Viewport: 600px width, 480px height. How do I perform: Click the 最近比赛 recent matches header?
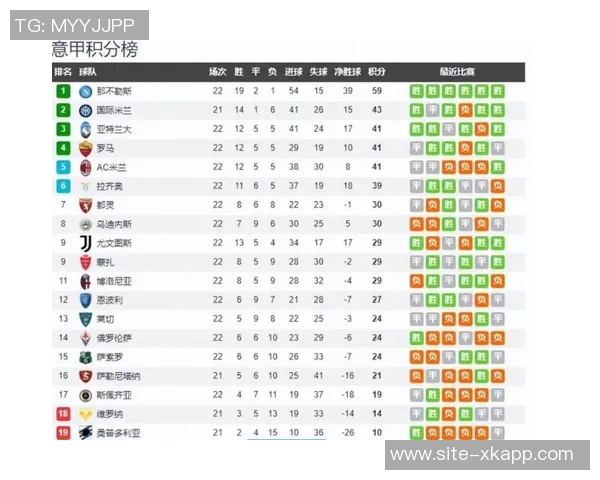tap(457, 72)
